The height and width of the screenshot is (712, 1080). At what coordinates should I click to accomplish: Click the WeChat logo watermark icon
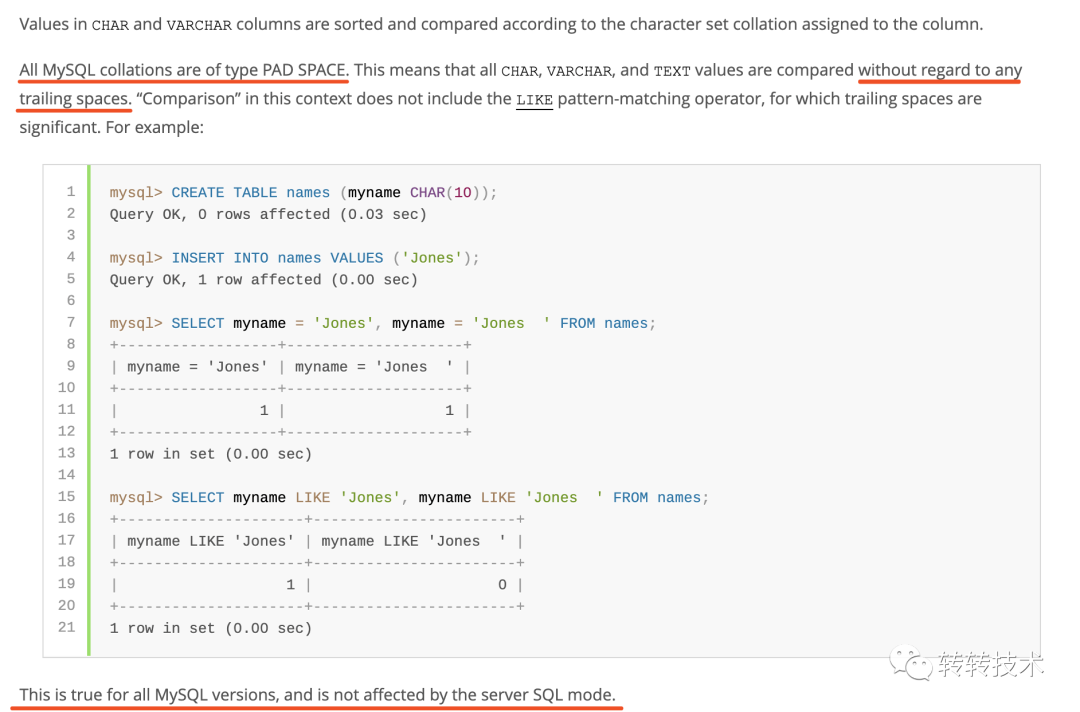point(912,663)
